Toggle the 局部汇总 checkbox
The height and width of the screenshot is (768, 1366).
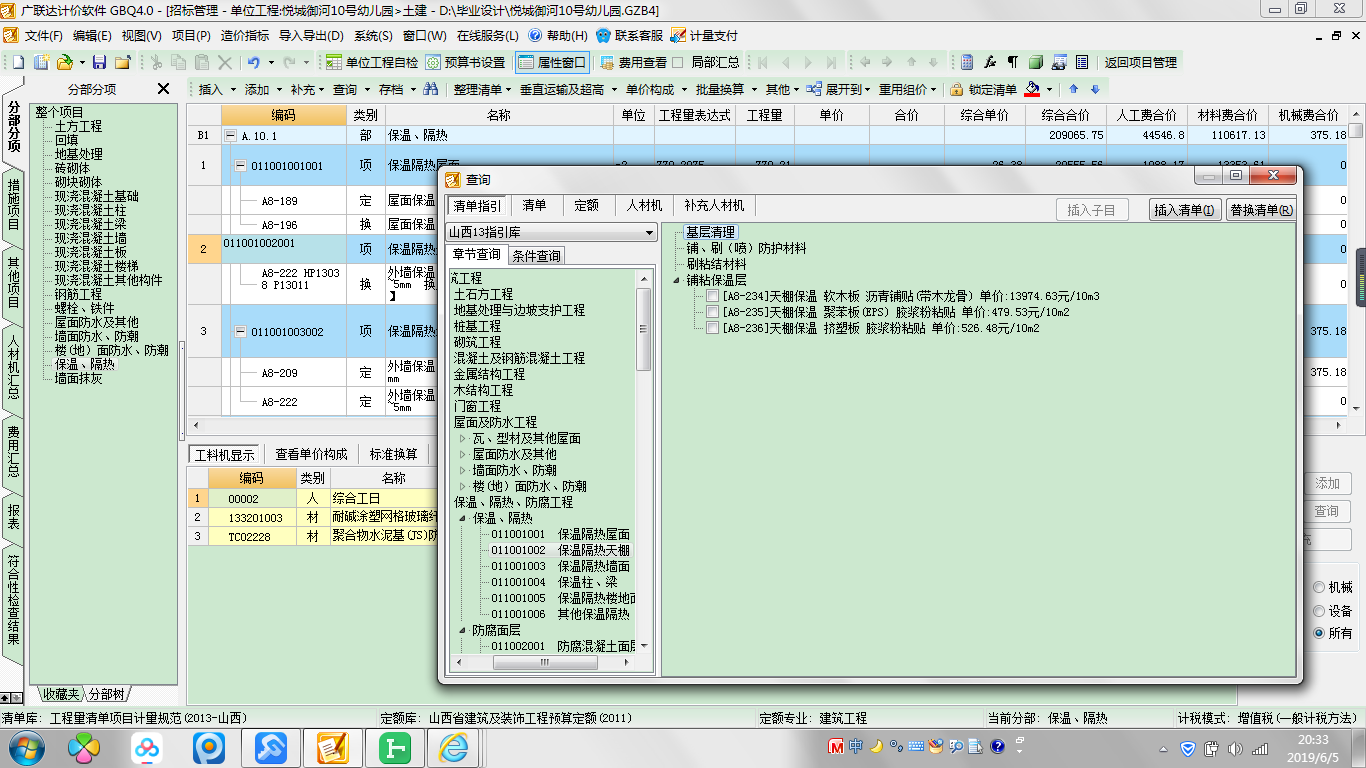[x=679, y=62]
